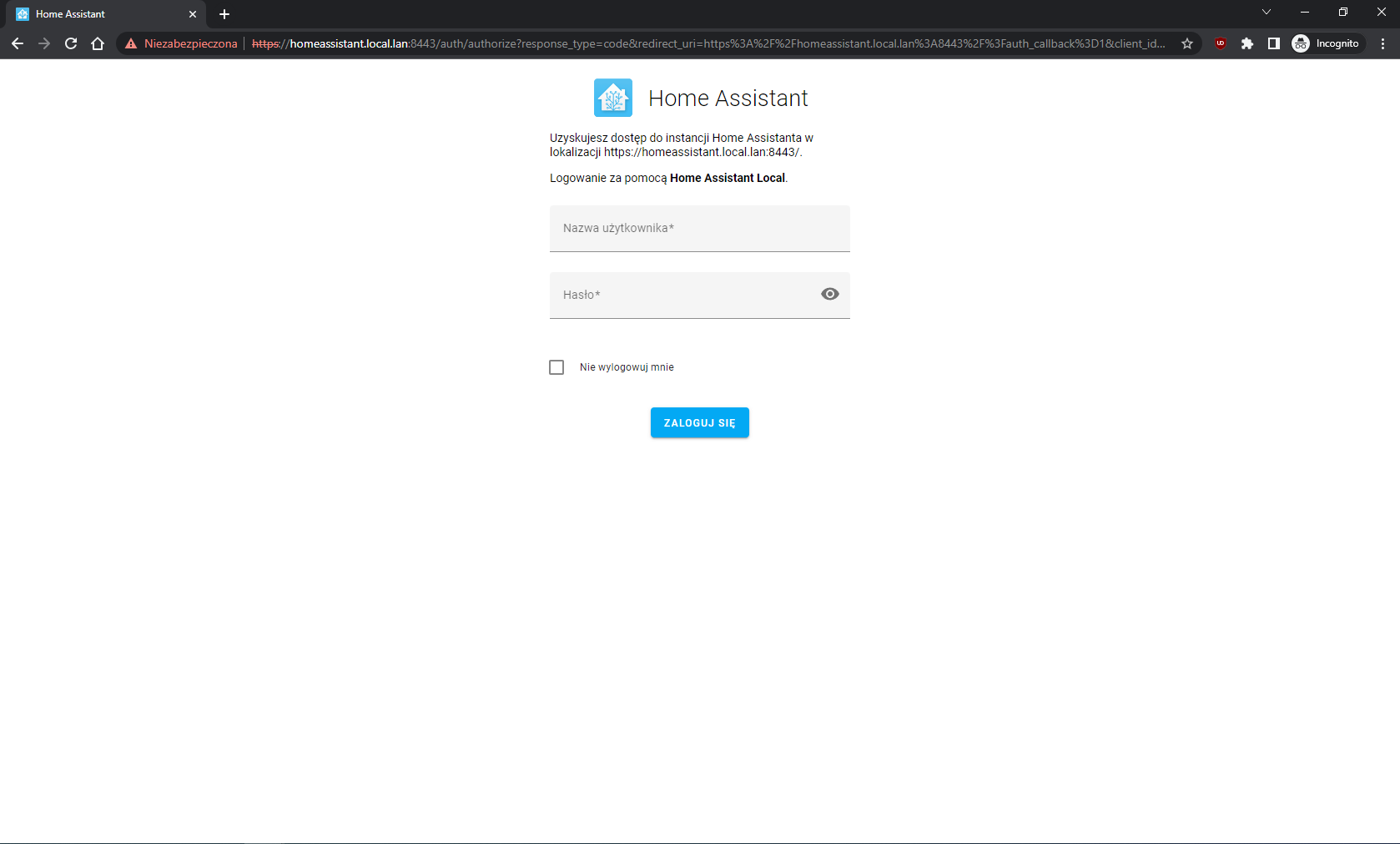Click the 'Nie wylogowuj mnie' label
Screen dimensions: 1400x844
pos(627,367)
